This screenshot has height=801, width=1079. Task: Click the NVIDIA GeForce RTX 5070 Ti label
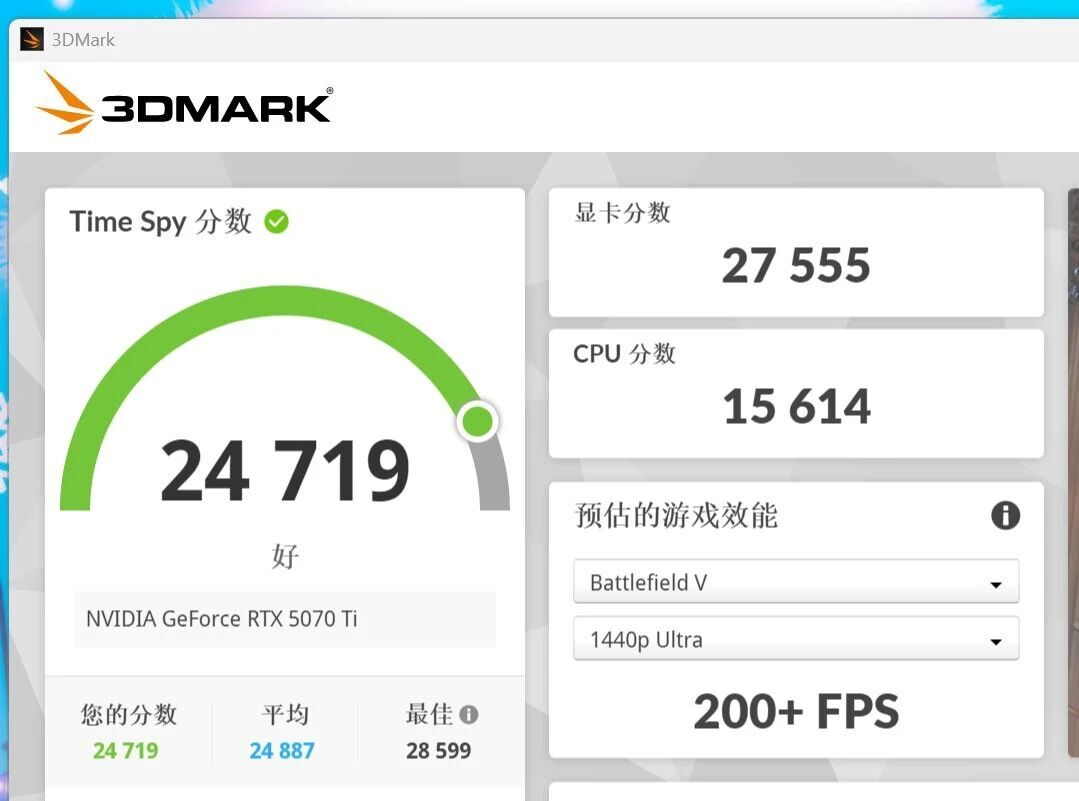[222, 619]
